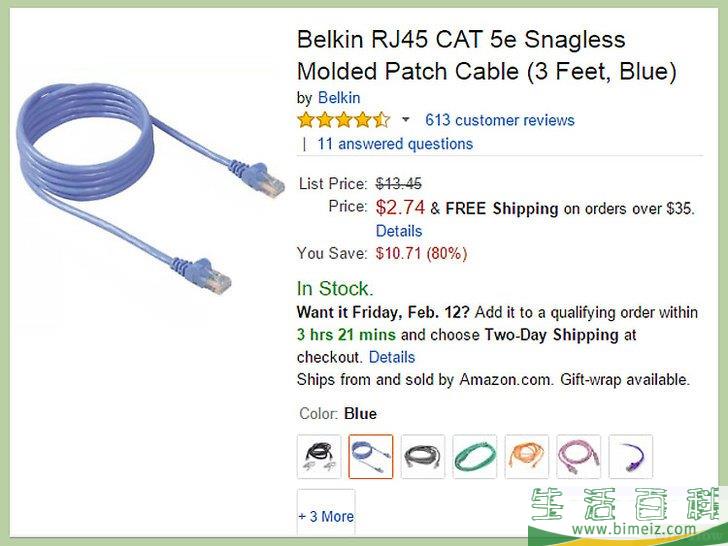The height and width of the screenshot is (546, 728).
Task: Visit the Belkin brand link
Action: point(339,98)
